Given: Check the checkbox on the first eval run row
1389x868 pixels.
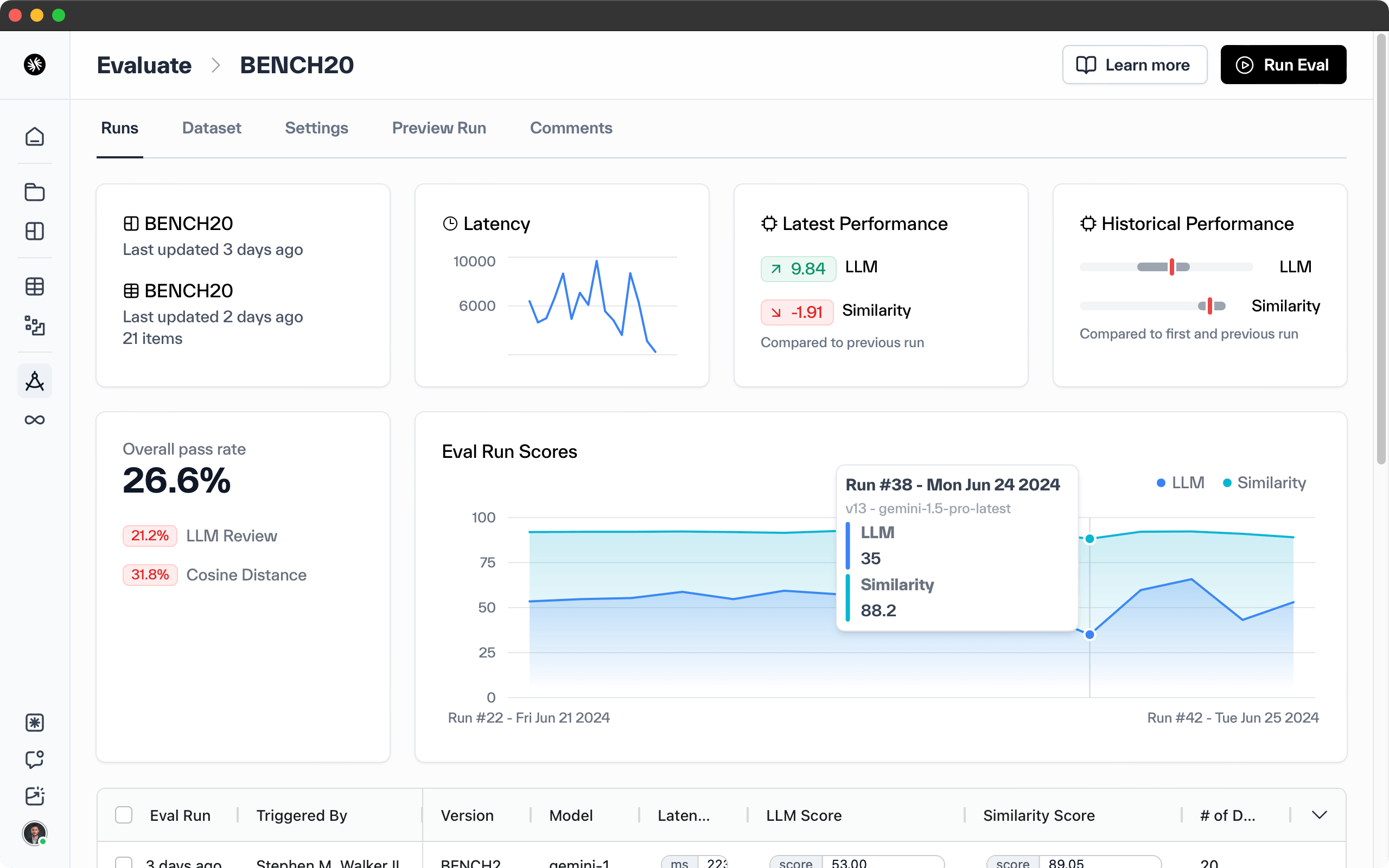Looking at the screenshot, I should [x=124, y=861].
